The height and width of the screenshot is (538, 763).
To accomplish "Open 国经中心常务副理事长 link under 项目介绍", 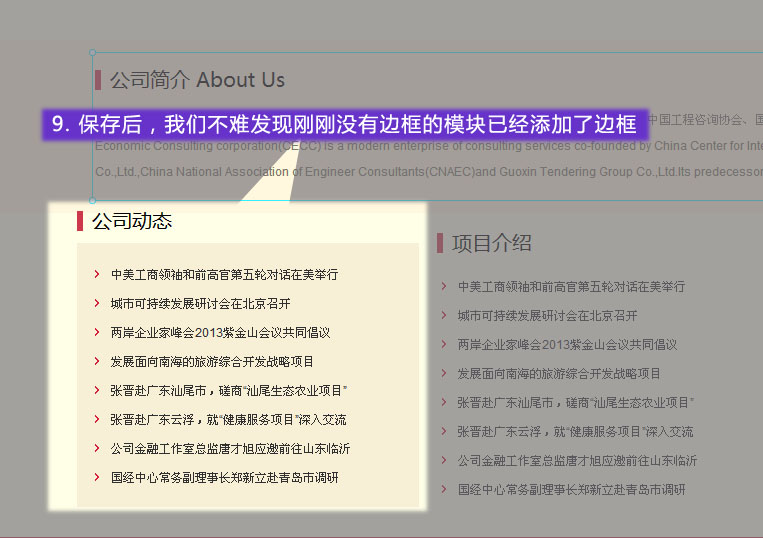I will click(571, 490).
